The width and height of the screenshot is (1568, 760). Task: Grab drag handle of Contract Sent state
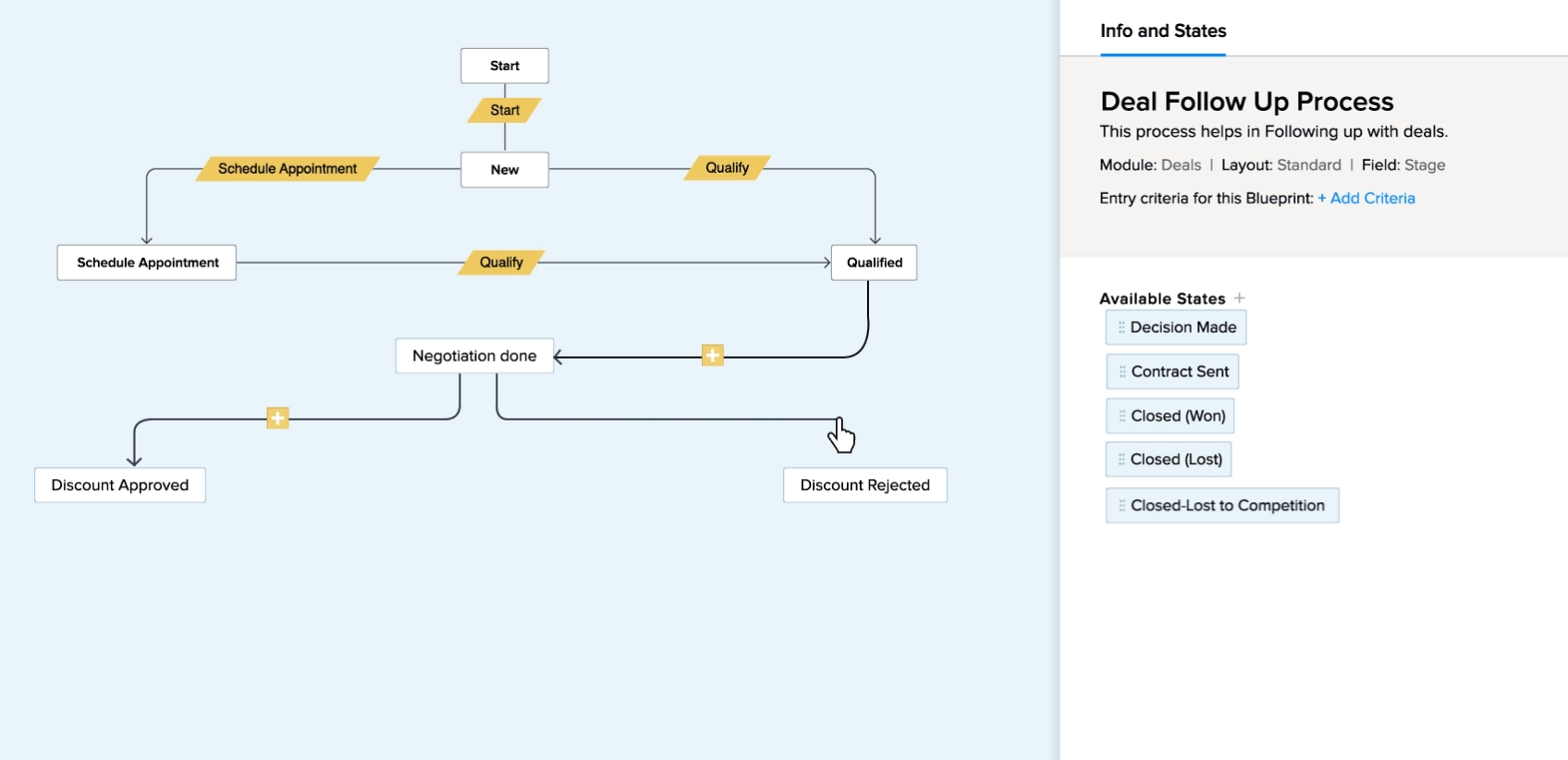1122,372
